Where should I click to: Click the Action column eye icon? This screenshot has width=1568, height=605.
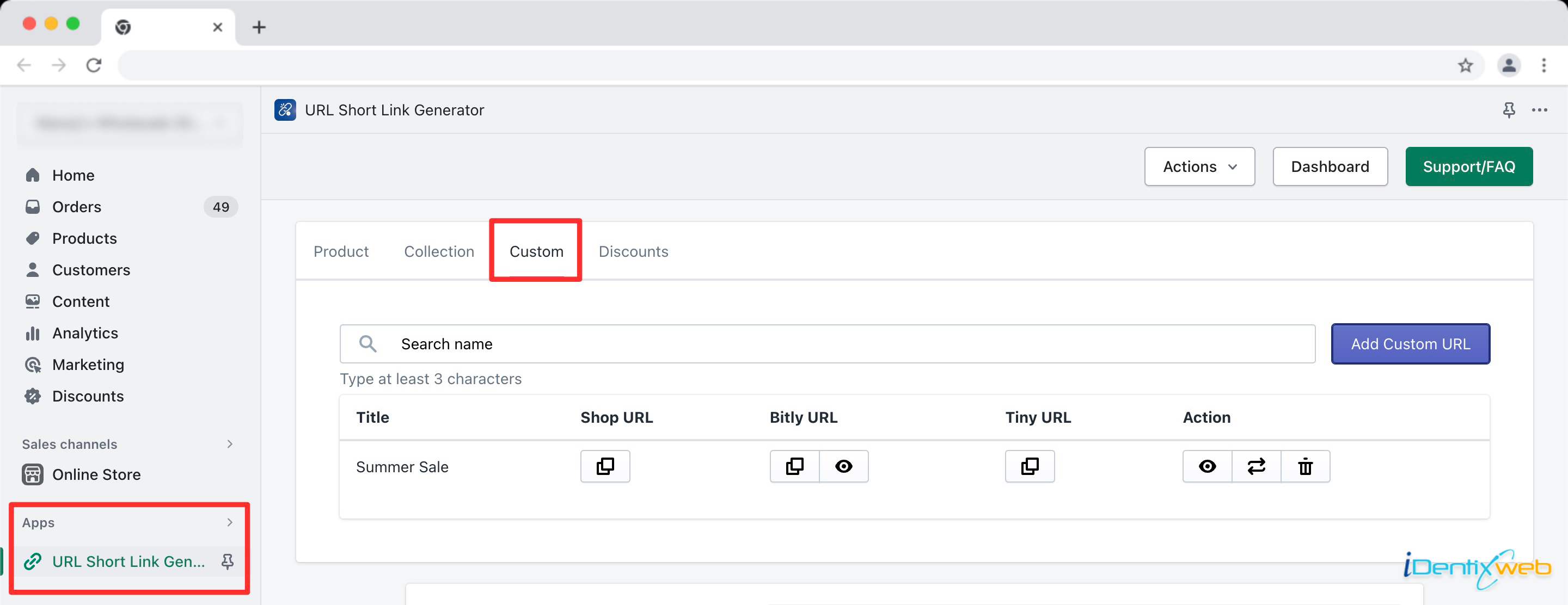coord(1208,466)
